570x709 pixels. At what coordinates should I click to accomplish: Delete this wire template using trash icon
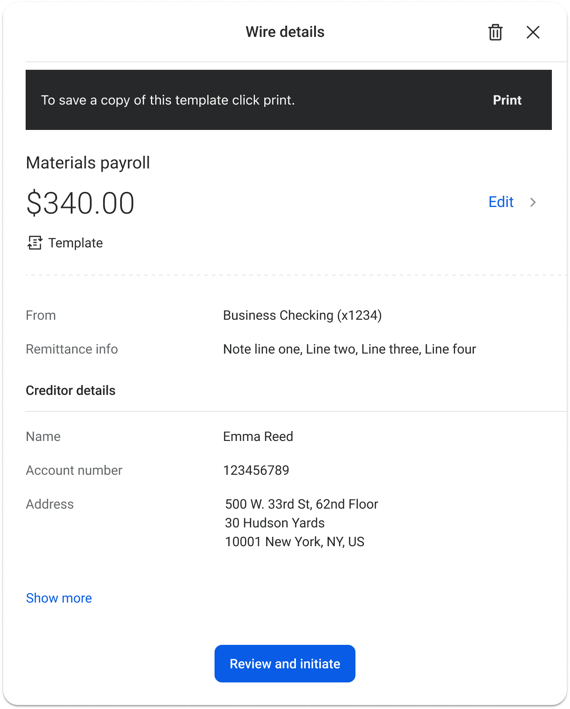495,32
